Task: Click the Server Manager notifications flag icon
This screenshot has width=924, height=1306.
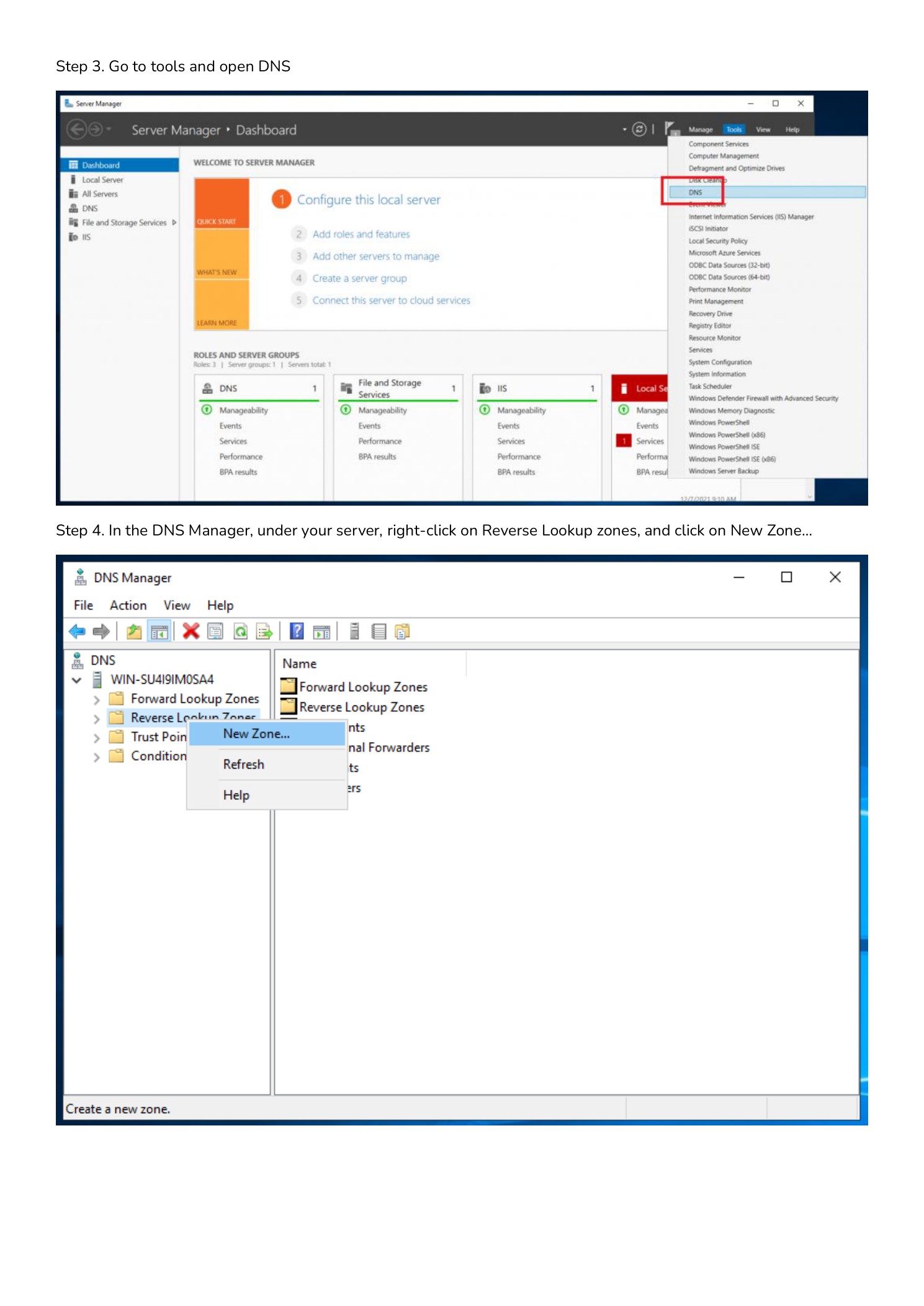Action: click(672, 129)
